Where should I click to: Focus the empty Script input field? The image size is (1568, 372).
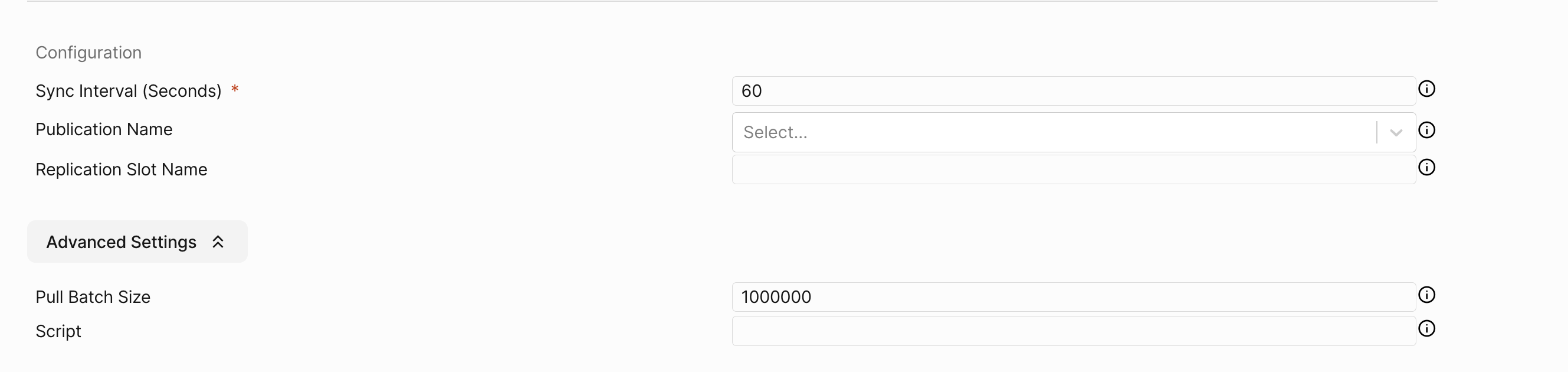click(1074, 331)
